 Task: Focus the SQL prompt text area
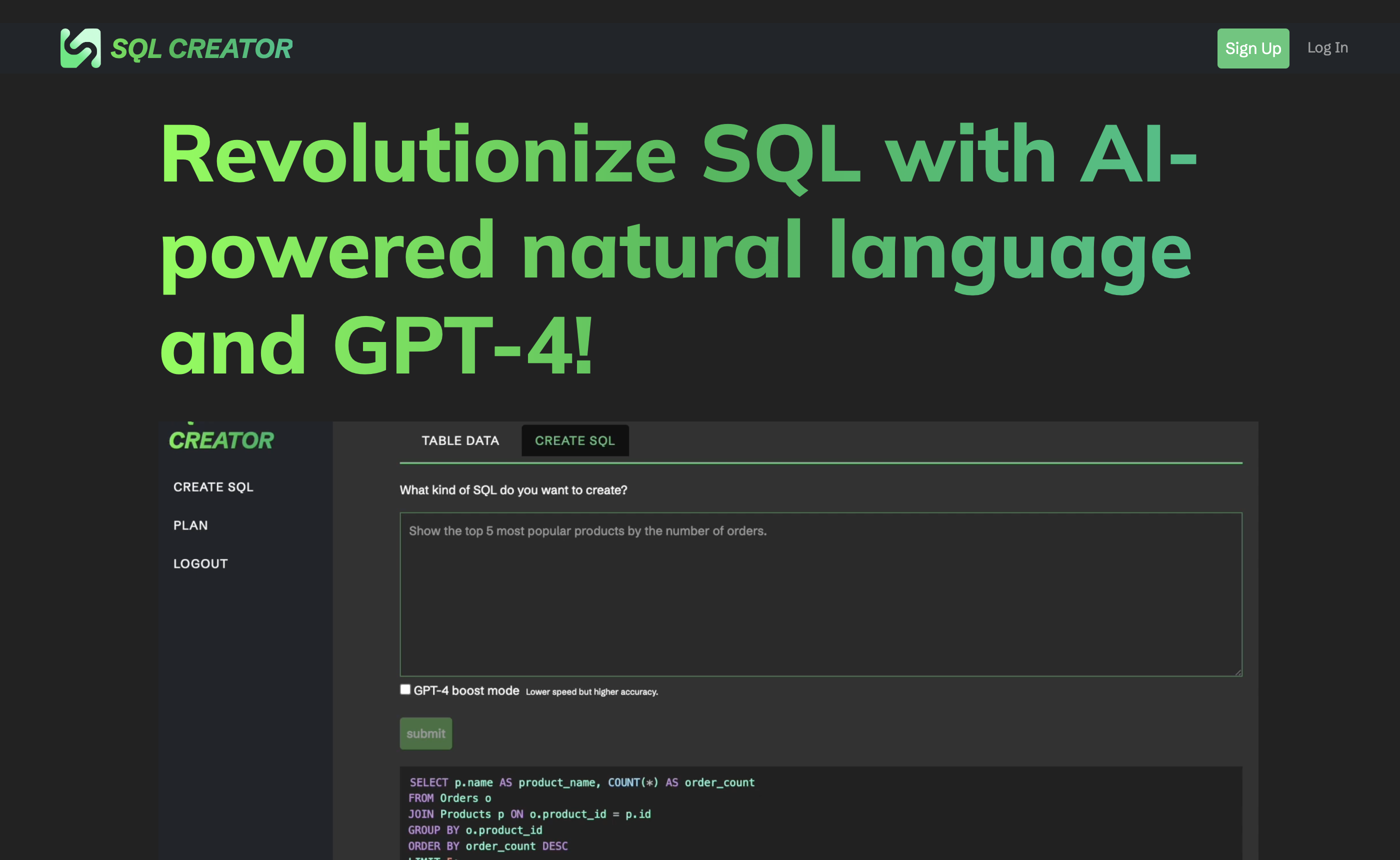[820, 594]
